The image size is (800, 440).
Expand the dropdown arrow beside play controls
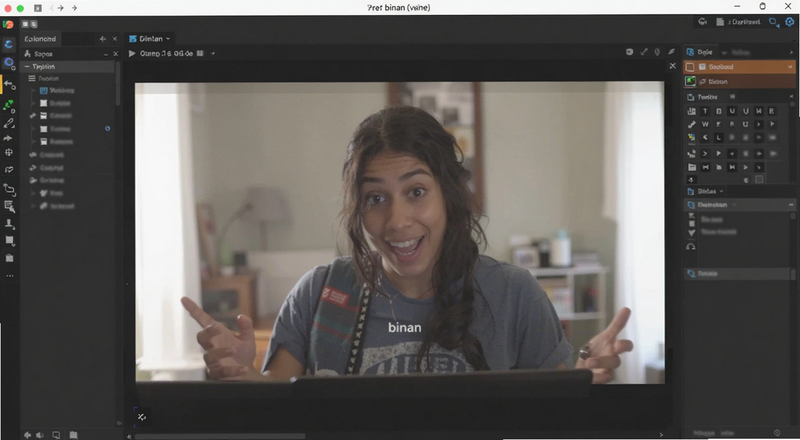tap(213, 53)
